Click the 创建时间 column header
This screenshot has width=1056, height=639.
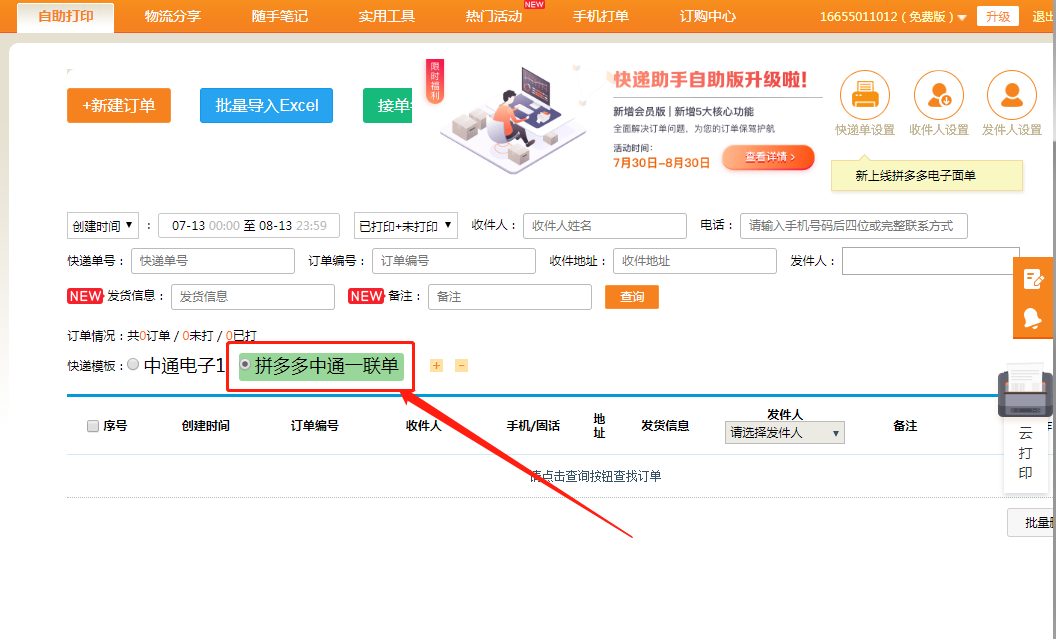pos(205,426)
